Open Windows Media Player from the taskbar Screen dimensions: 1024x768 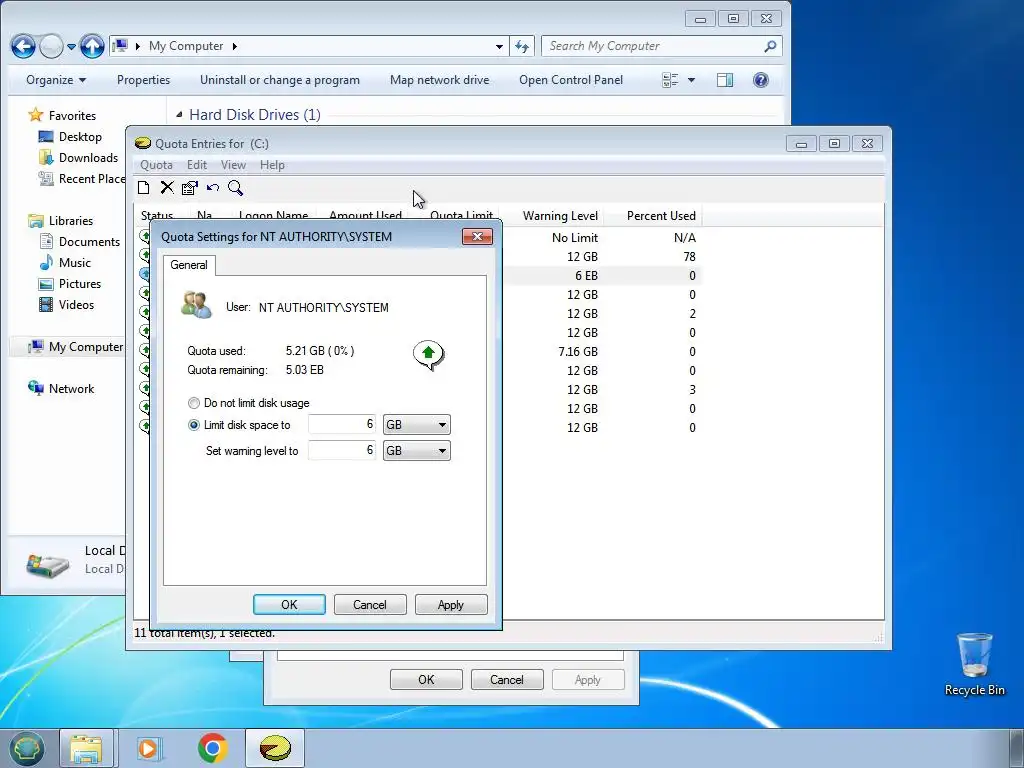[148, 748]
